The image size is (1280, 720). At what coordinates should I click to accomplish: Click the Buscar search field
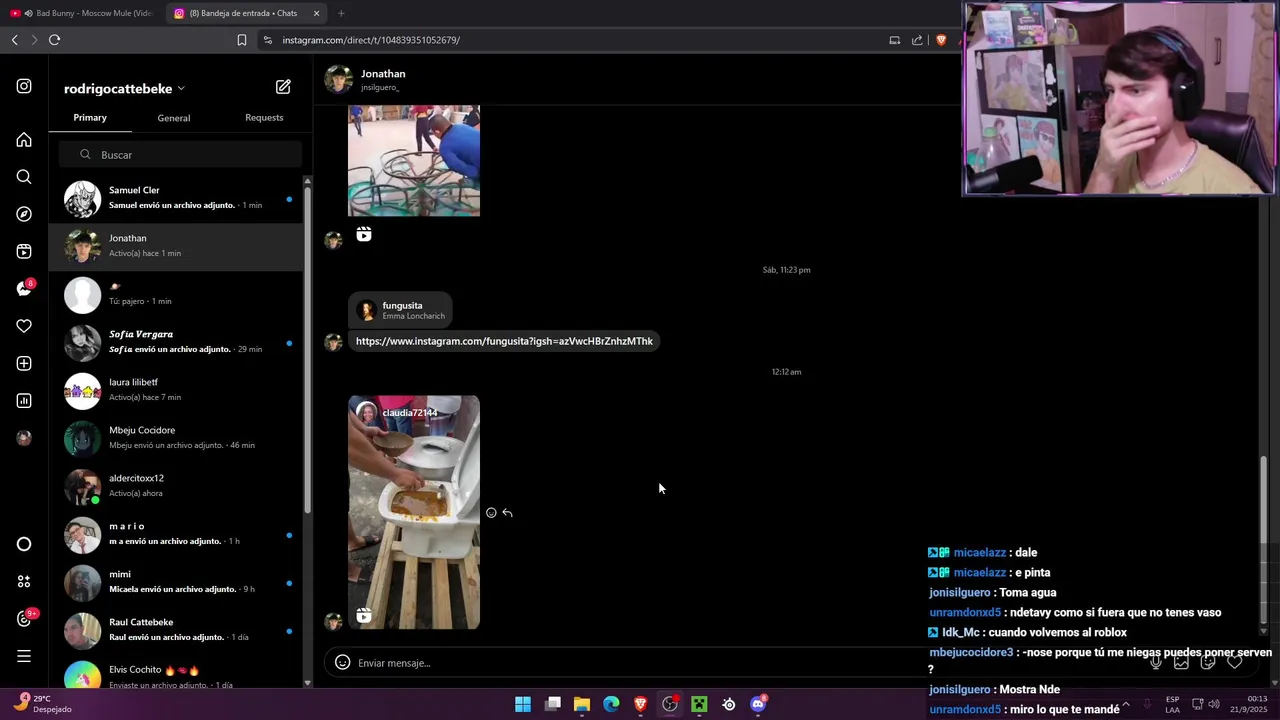tap(180, 155)
